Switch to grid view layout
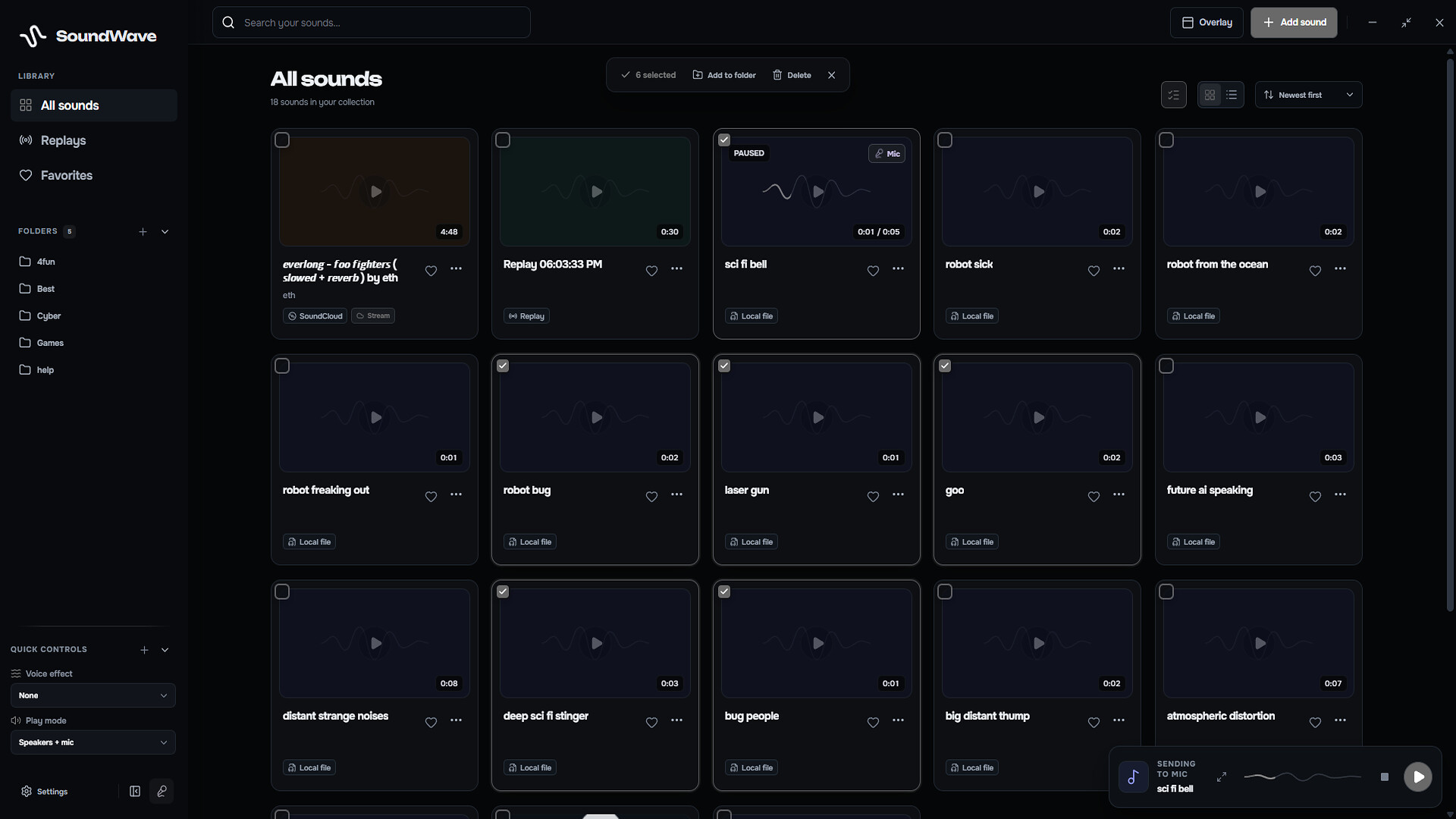1456x819 pixels. tap(1210, 95)
